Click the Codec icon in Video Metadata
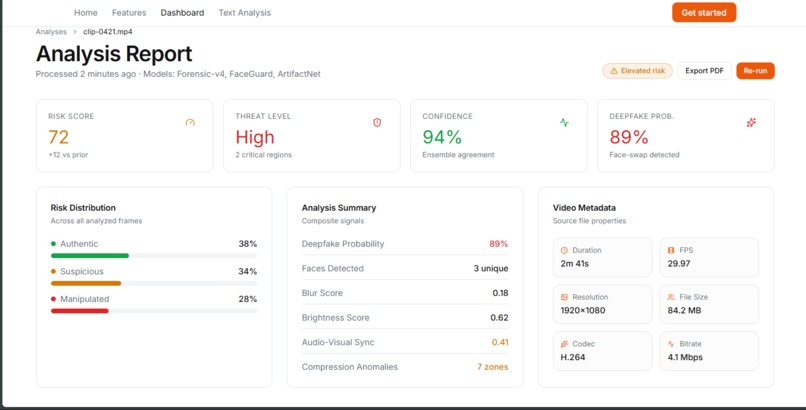 564,344
